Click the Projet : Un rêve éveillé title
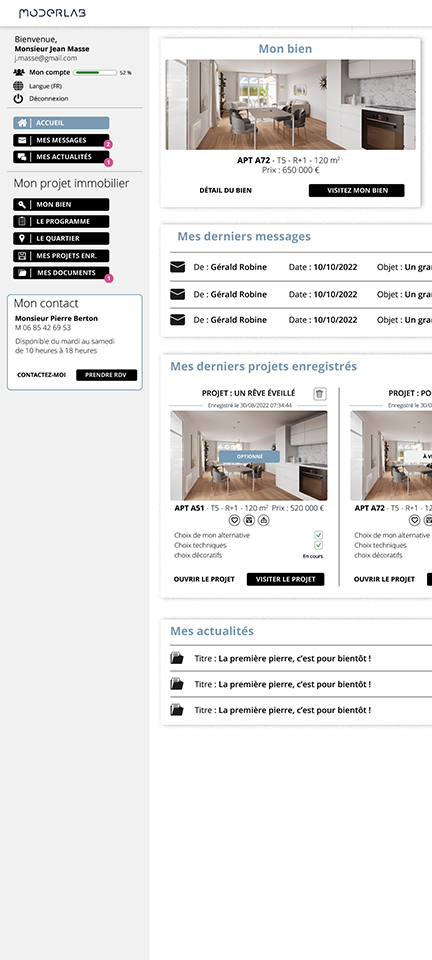432x960 pixels. pos(248,393)
